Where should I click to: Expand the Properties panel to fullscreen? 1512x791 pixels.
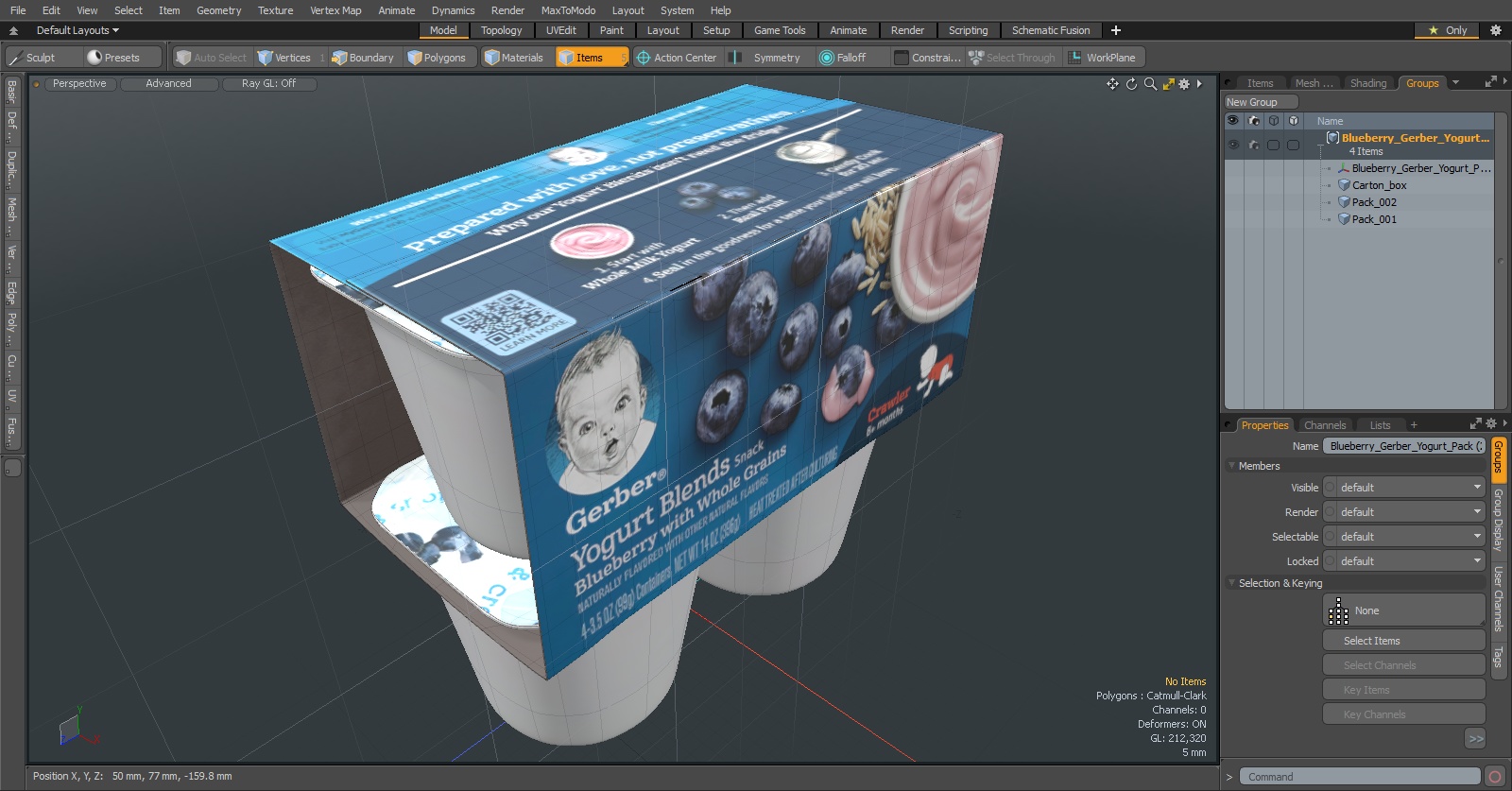1476,424
